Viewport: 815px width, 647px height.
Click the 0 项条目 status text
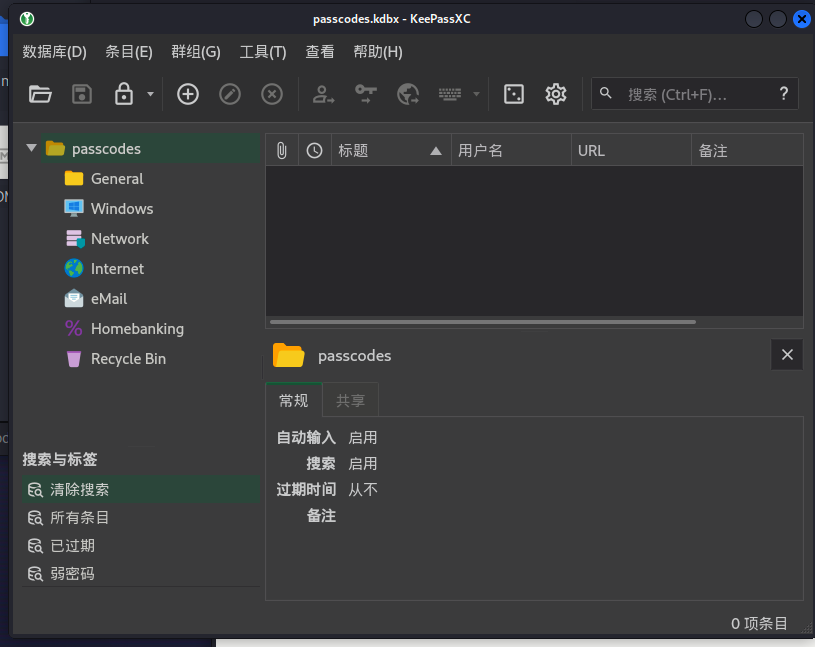pyautogui.click(x=759, y=624)
